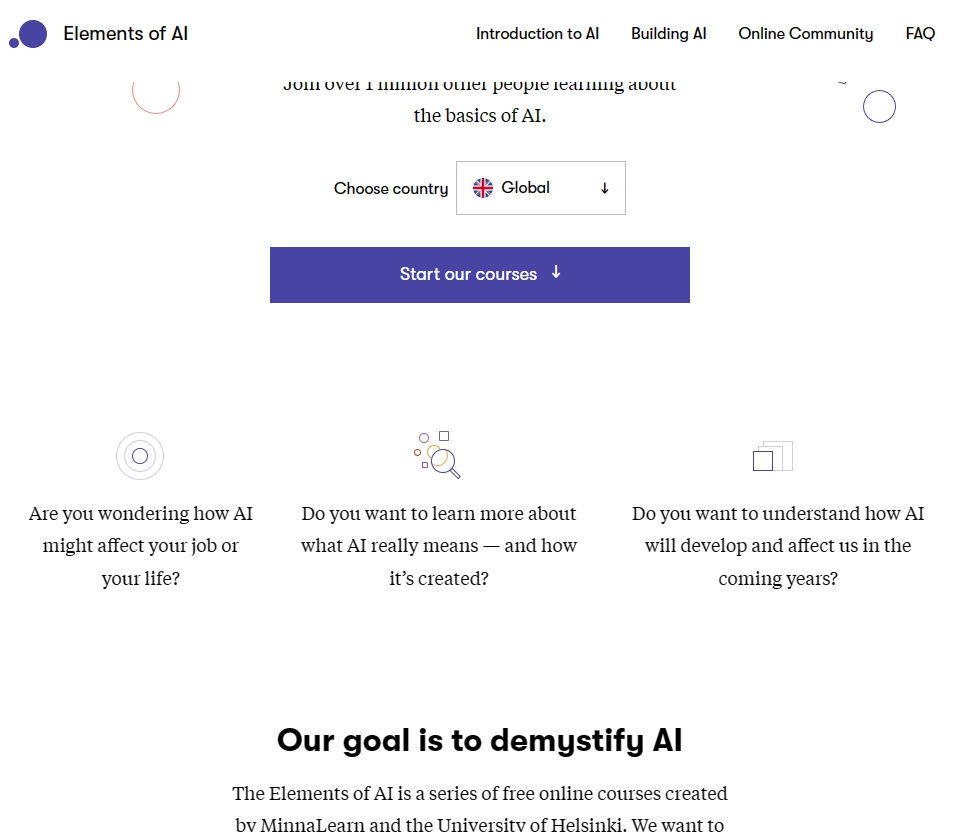Open the FAQ navigation link
968x832 pixels.
pos(920,34)
